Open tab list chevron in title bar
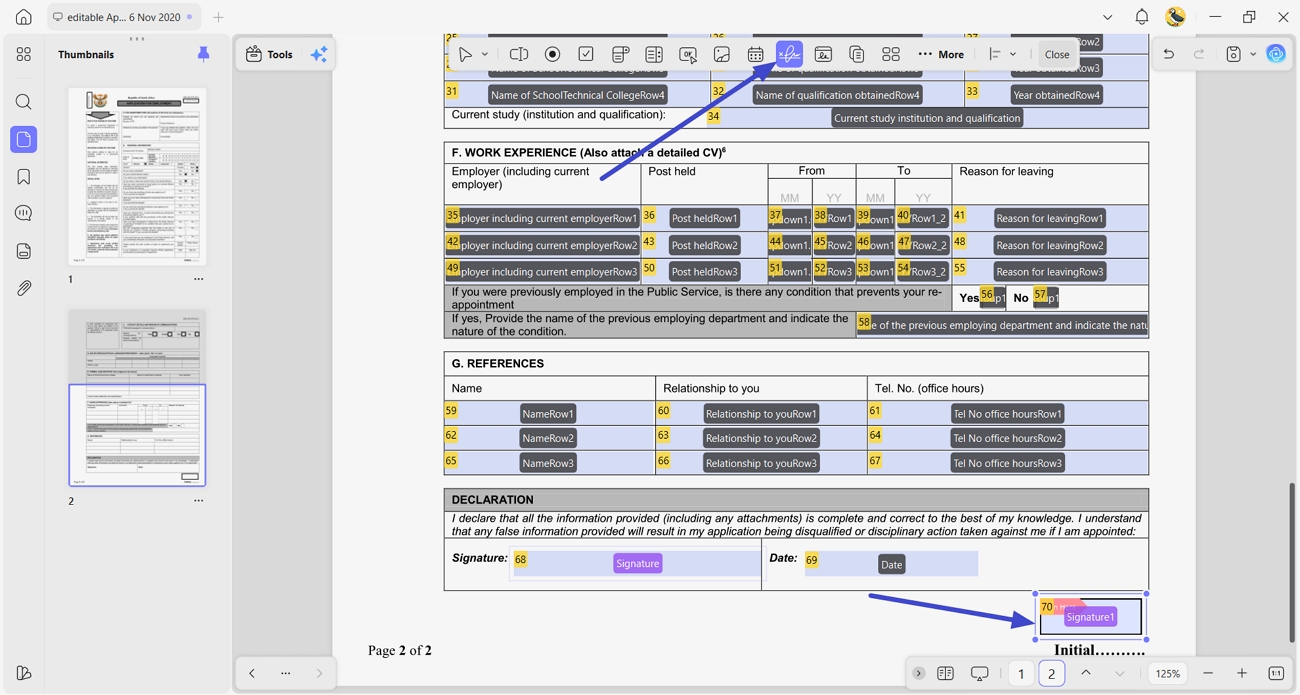Image resolution: width=1300 pixels, height=695 pixels. click(x=1107, y=17)
